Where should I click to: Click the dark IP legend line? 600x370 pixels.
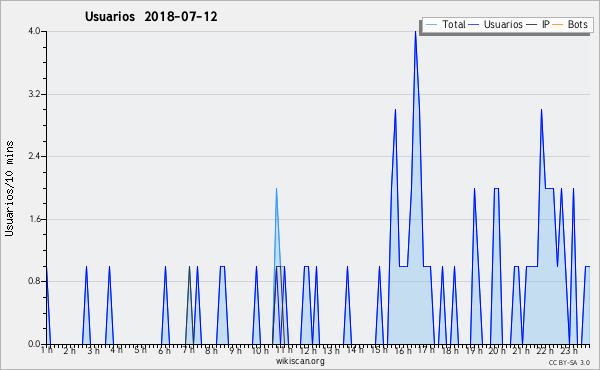[532, 25]
